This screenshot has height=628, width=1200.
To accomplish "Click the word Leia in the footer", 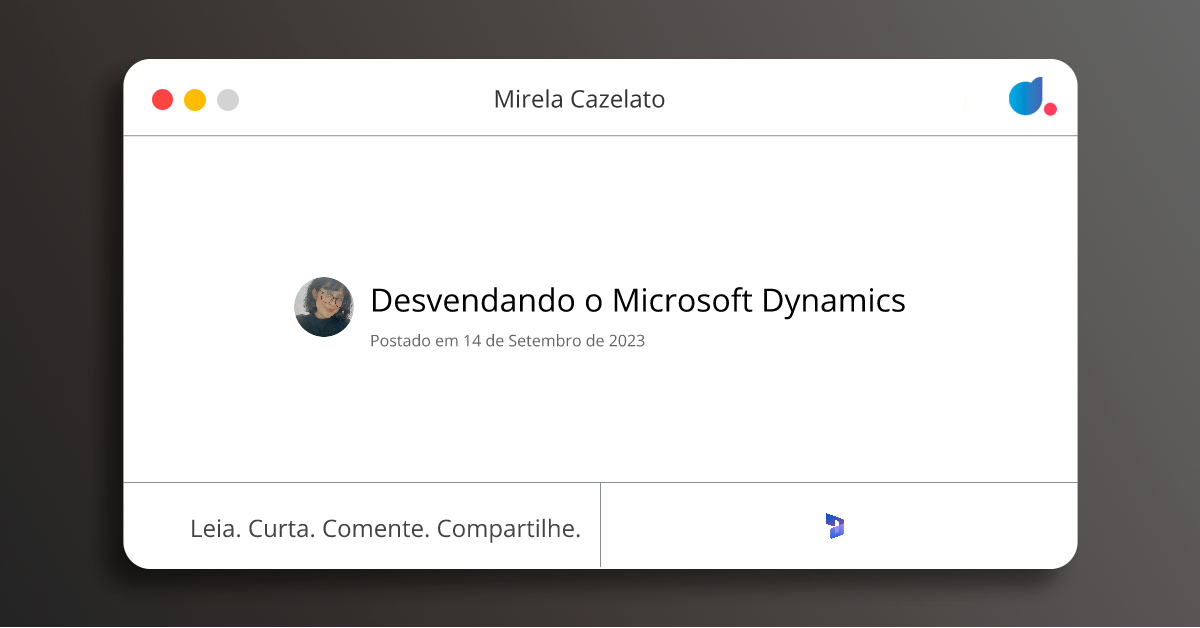I will 213,527.
